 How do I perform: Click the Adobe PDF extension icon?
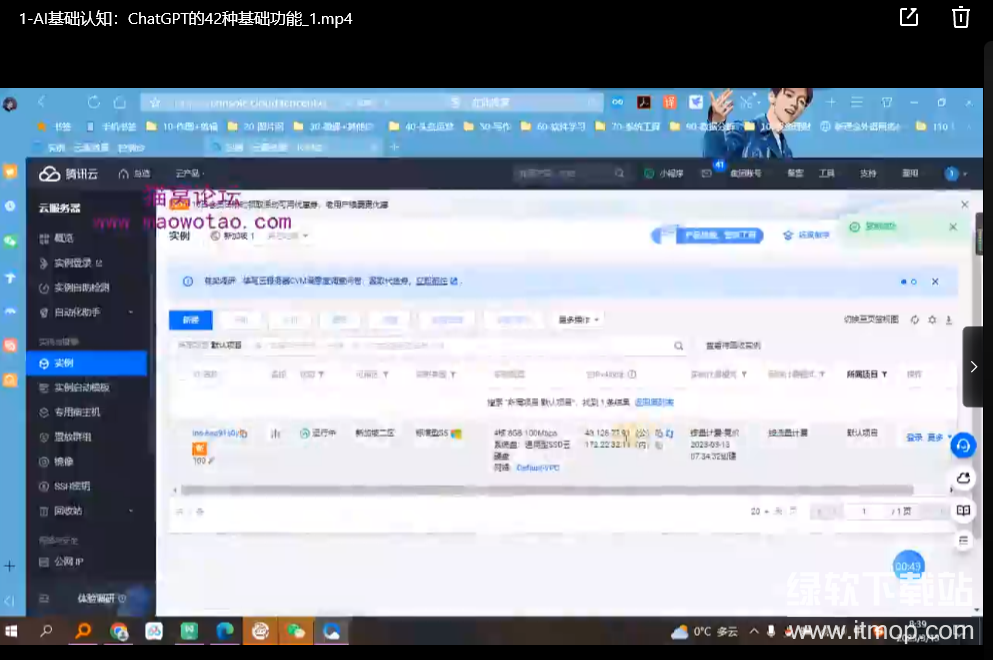click(644, 102)
